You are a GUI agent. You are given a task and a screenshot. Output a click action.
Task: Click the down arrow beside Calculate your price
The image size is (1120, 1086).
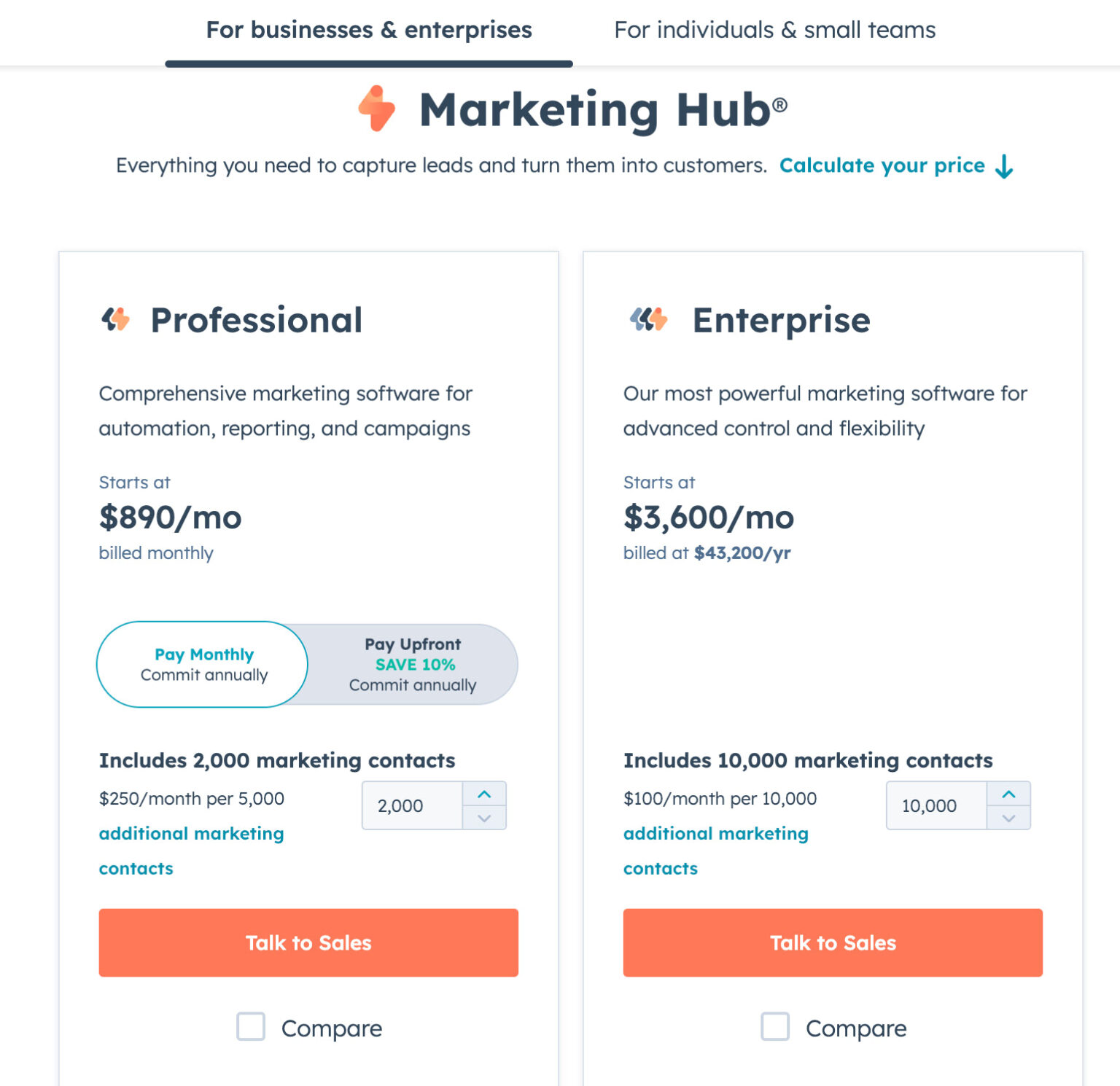pyautogui.click(x=1004, y=166)
